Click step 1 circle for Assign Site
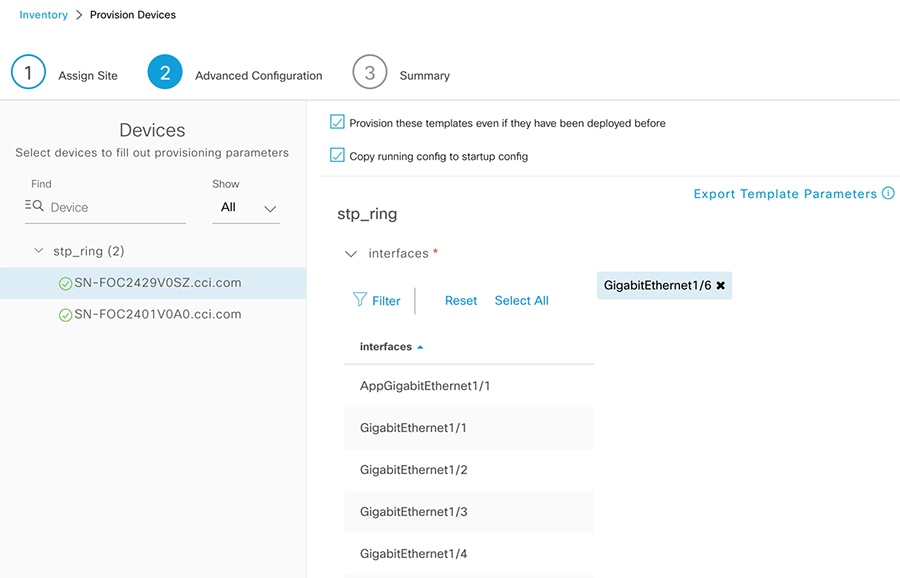The height and width of the screenshot is (578, 900). click(29, 73)
